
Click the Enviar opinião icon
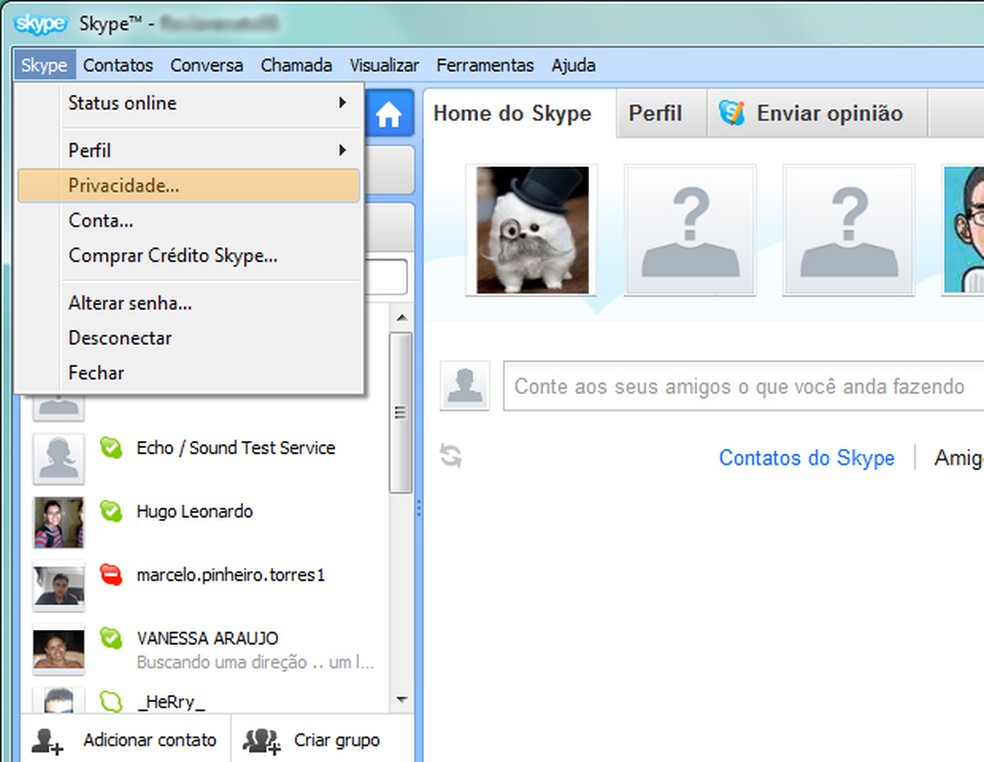tap(730, 113)
